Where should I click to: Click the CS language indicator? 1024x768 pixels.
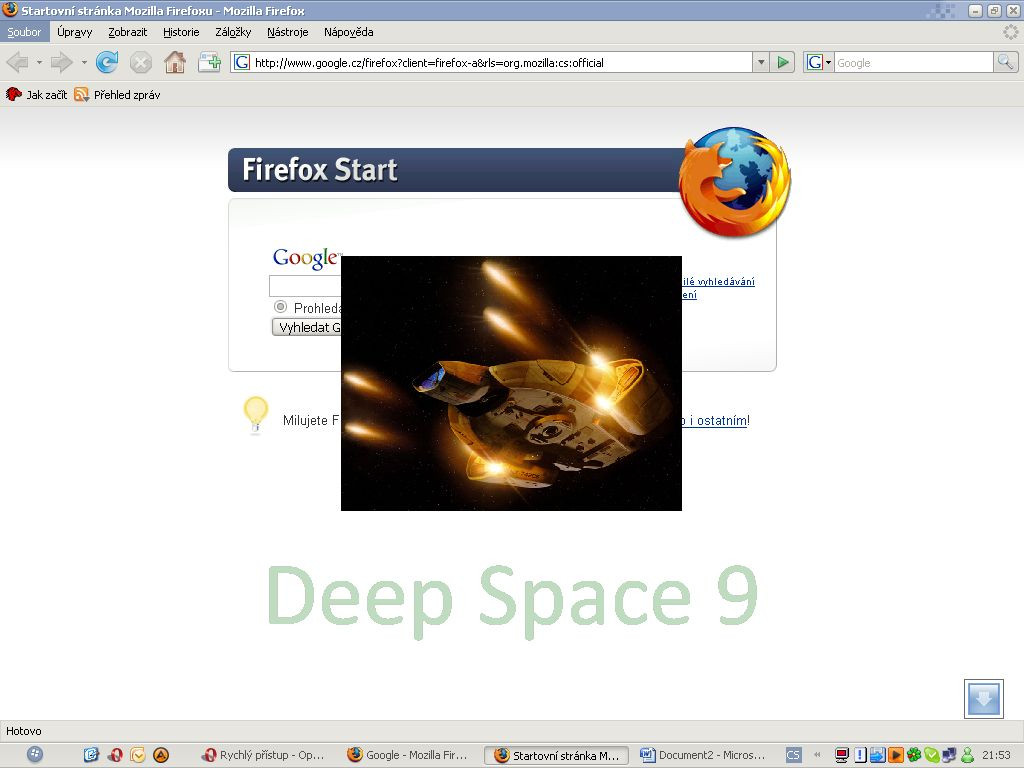tap(793, 755)
